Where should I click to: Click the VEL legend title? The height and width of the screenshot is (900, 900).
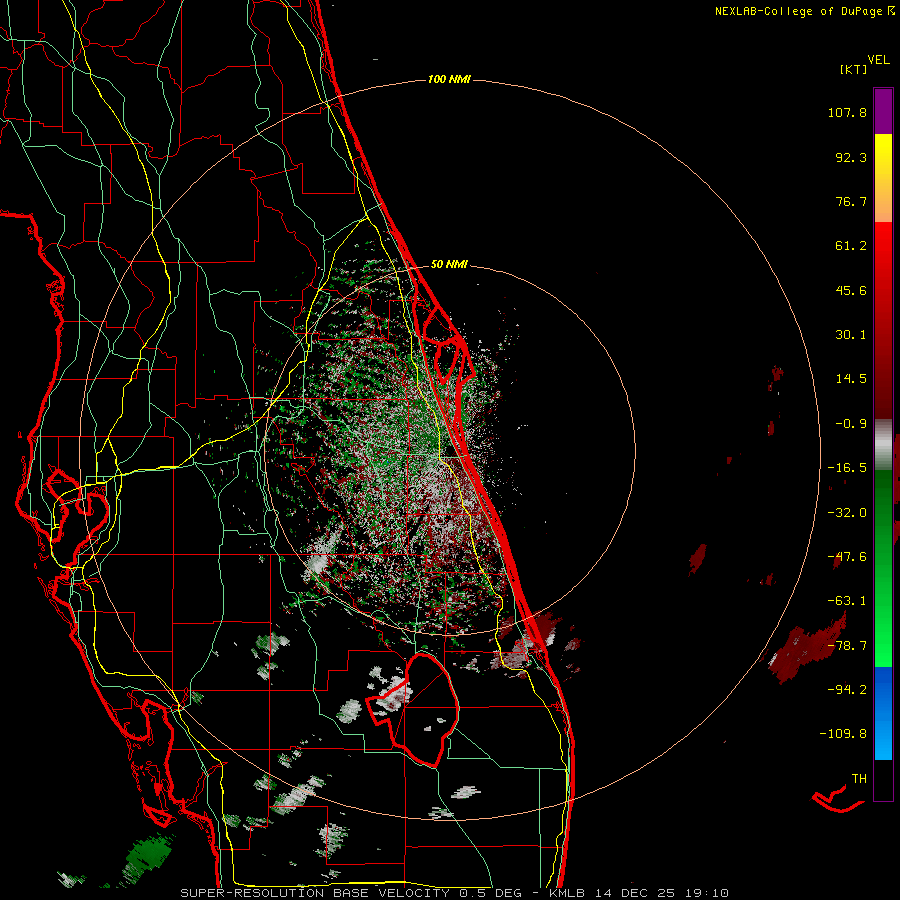878,60
